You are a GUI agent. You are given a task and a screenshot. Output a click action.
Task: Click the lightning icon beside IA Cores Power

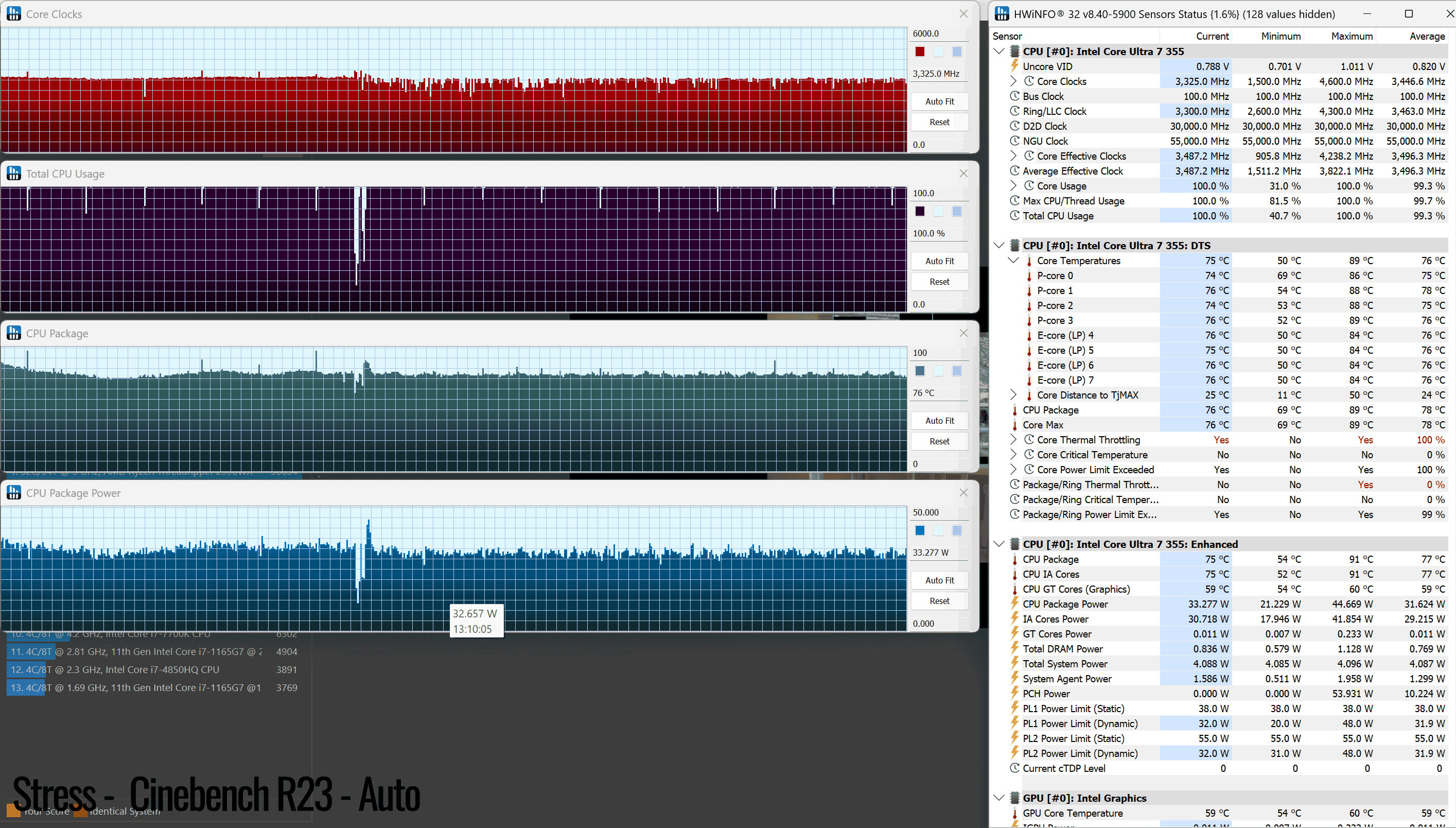pyautogui.click(x=1014, y=618)
